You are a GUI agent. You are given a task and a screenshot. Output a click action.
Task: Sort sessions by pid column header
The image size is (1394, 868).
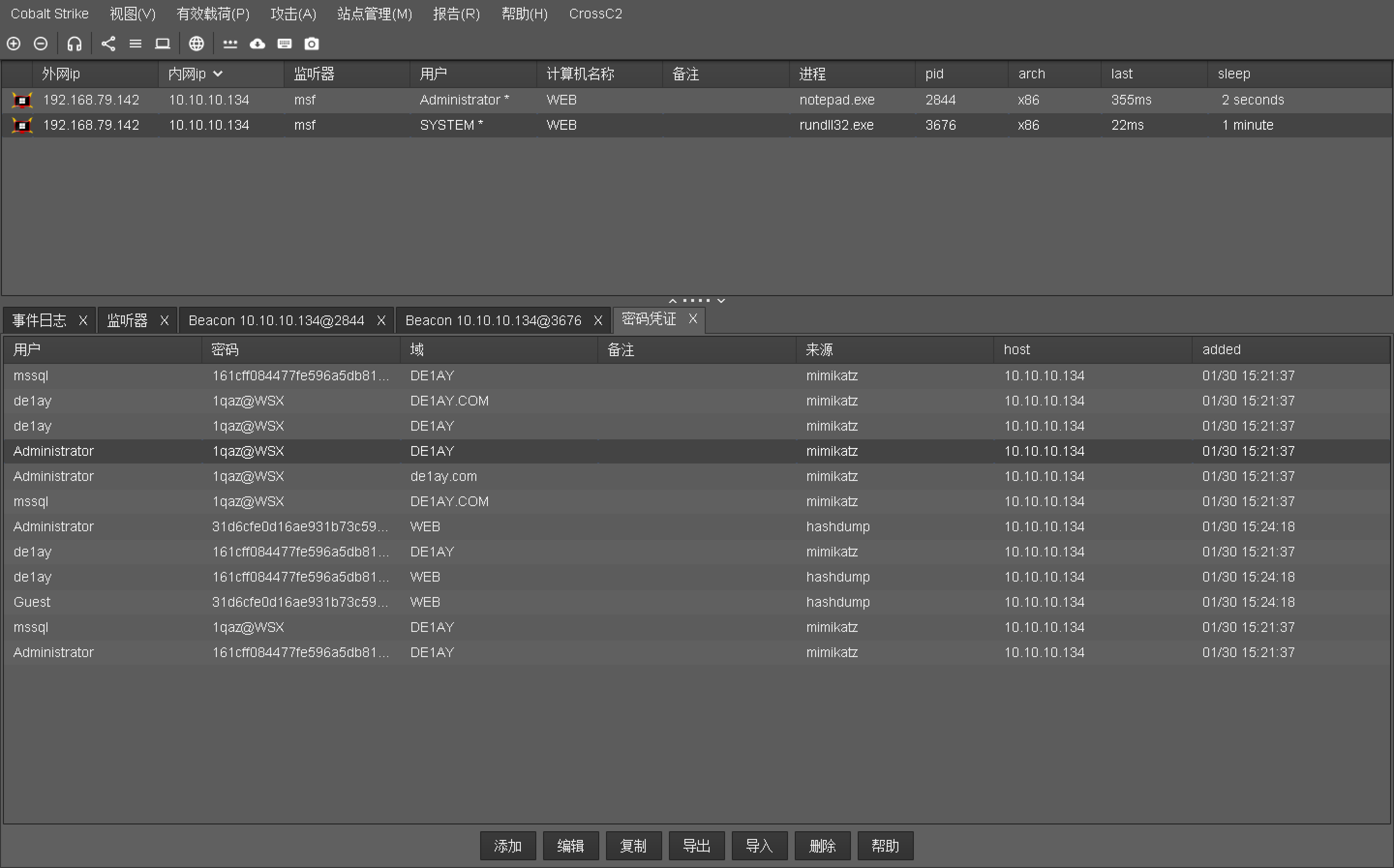coord(962,74)
